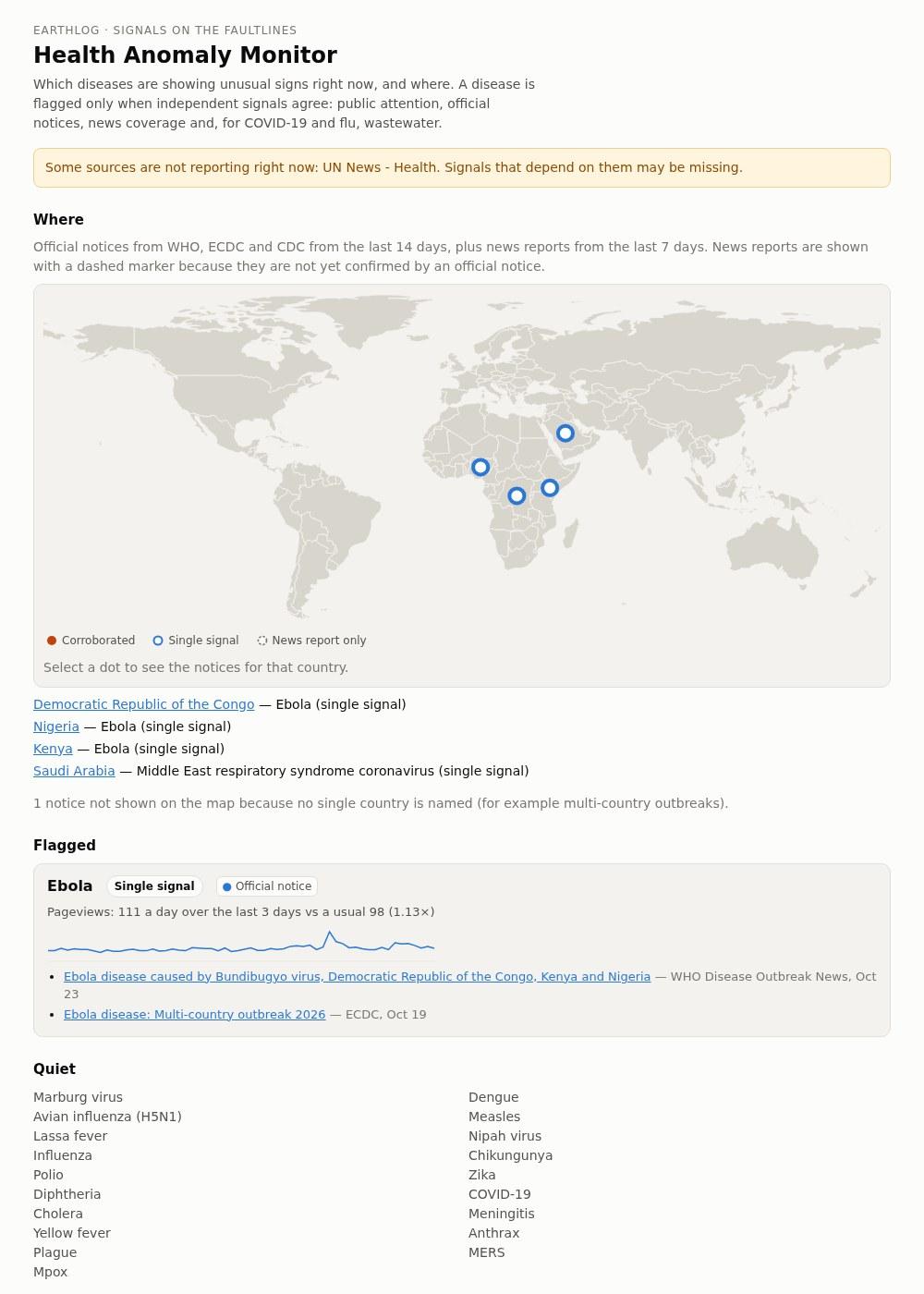Click the Flagged section heading
This screenshot has width=924, height=1294.
coord(65,845)
